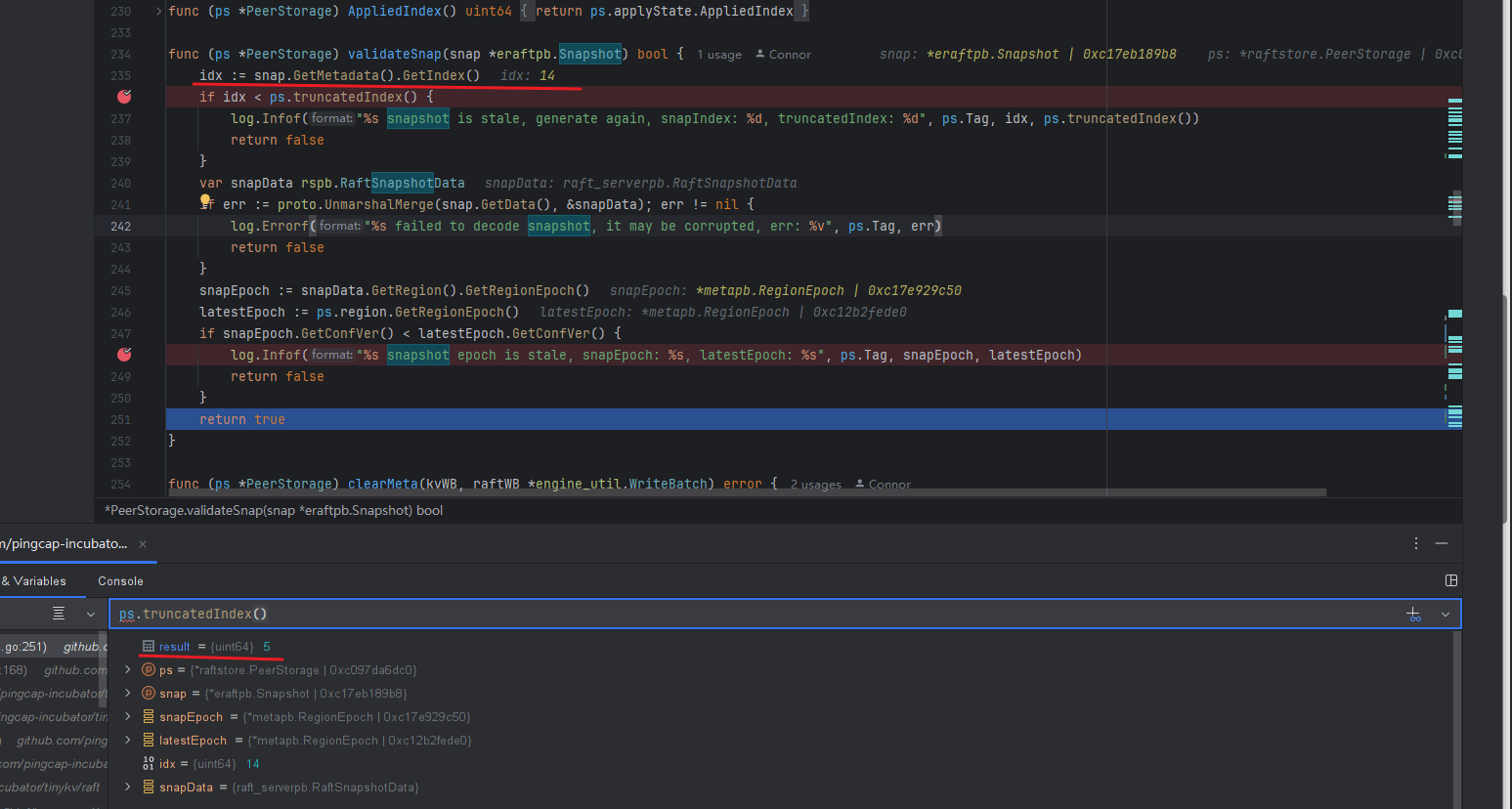
Task: Remove the breakpoint on the truncatedIndex check
Action: tap(124, 97)
